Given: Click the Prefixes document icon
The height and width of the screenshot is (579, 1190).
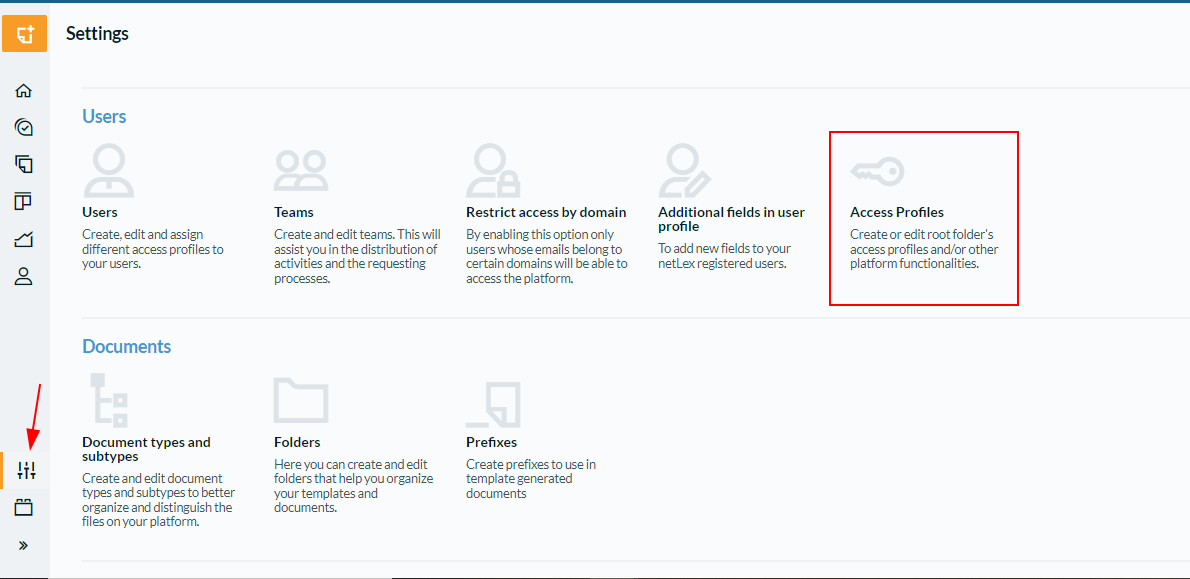Looking at the screenshot, I should [493, 404].
